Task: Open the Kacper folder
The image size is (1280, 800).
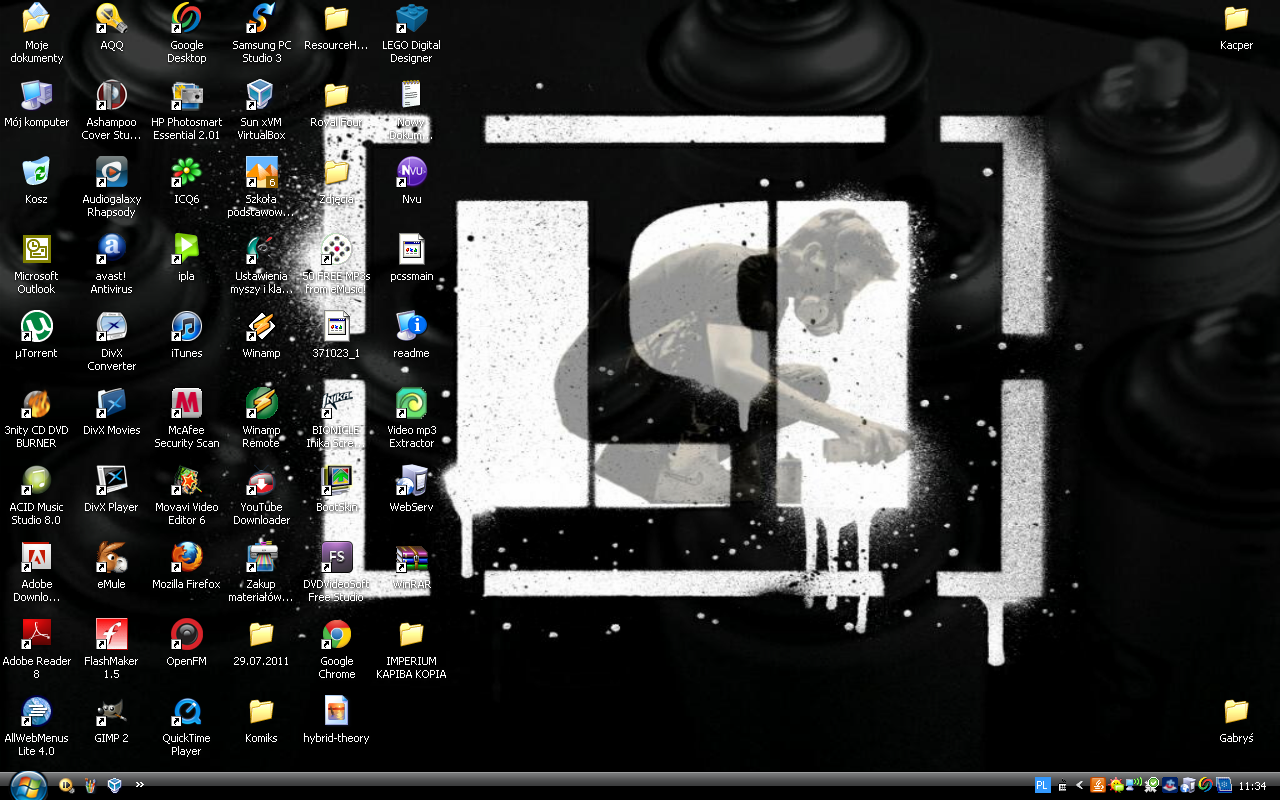Action: pos(1236,27)
